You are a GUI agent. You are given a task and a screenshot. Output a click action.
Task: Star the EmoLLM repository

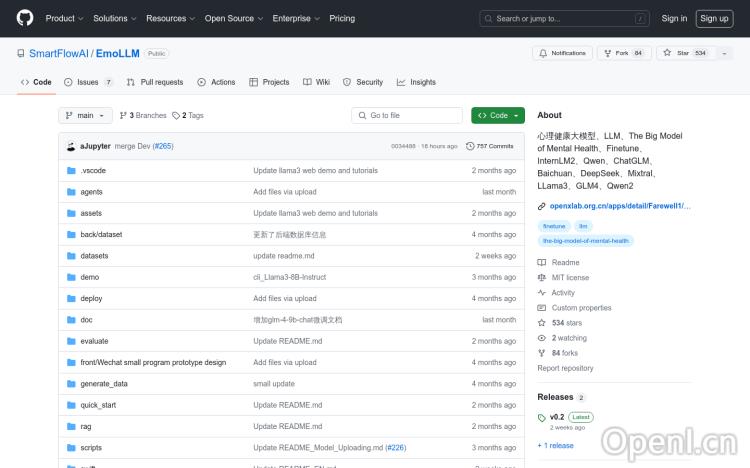pyautogui.click(x=677, y=53)
